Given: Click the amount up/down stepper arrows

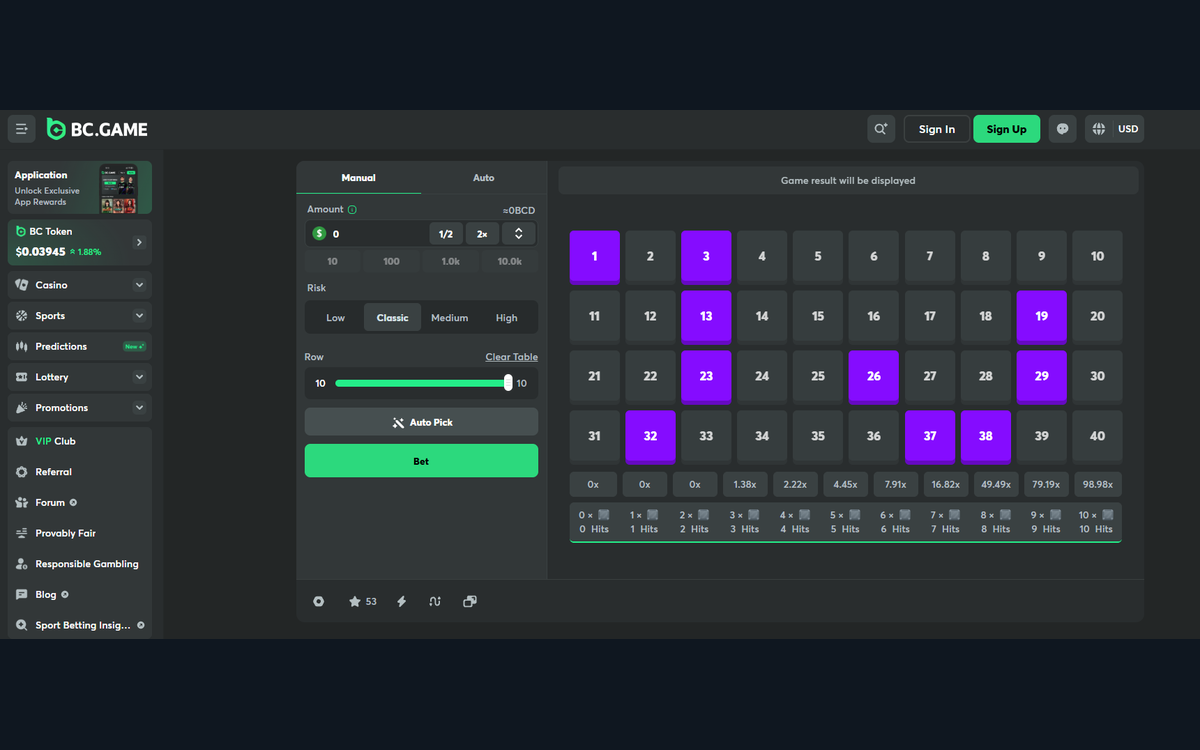Looking at the screenshot, I should [x=519, y=234].
